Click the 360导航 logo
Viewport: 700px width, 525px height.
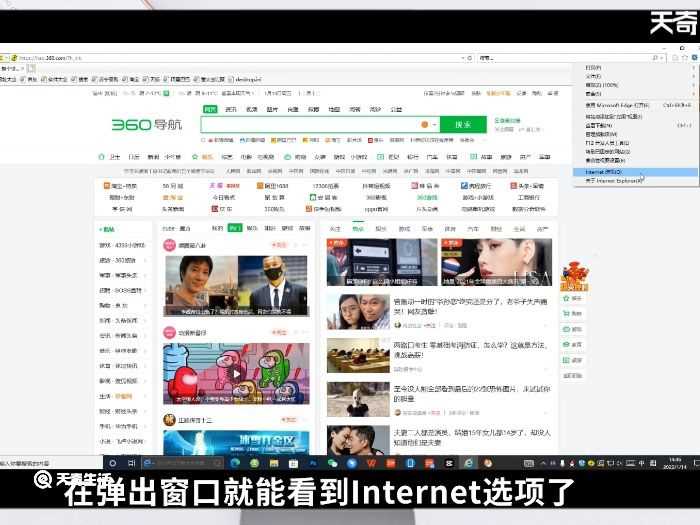click(x=147, y=125)
